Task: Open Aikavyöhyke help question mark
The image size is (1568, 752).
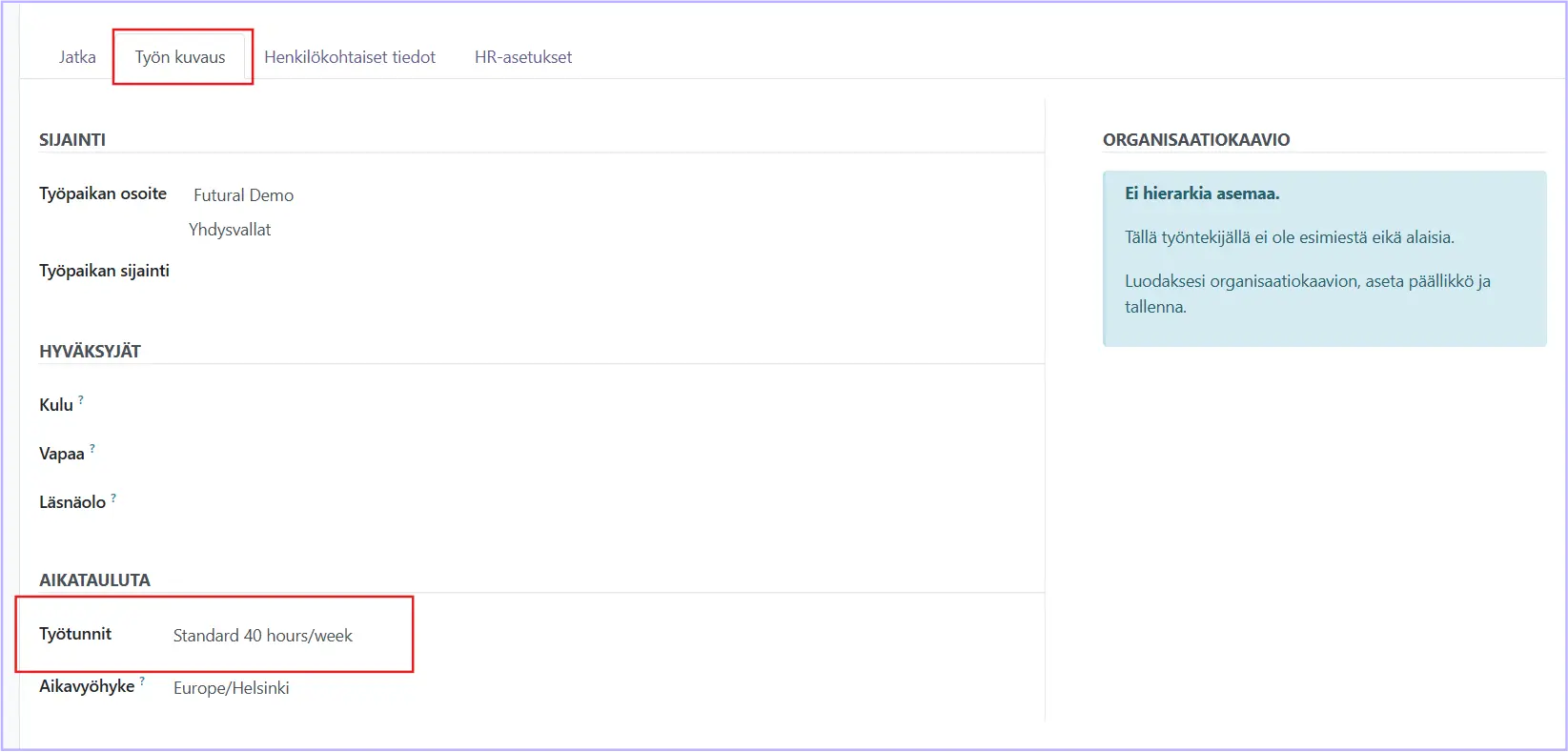Action: coord(142,681)
